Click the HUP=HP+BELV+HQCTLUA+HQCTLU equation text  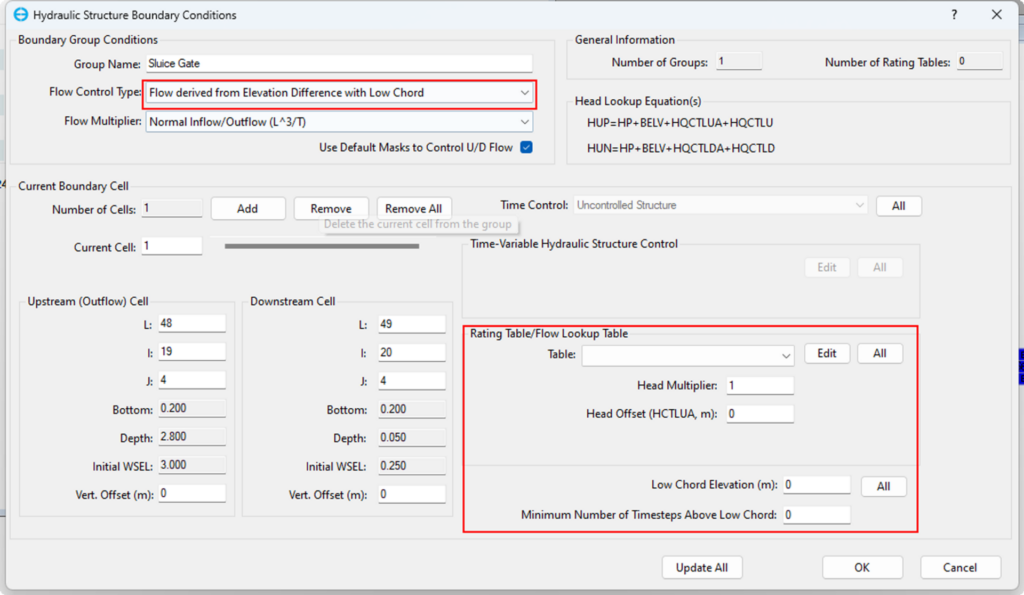click(x=680, y=123)
